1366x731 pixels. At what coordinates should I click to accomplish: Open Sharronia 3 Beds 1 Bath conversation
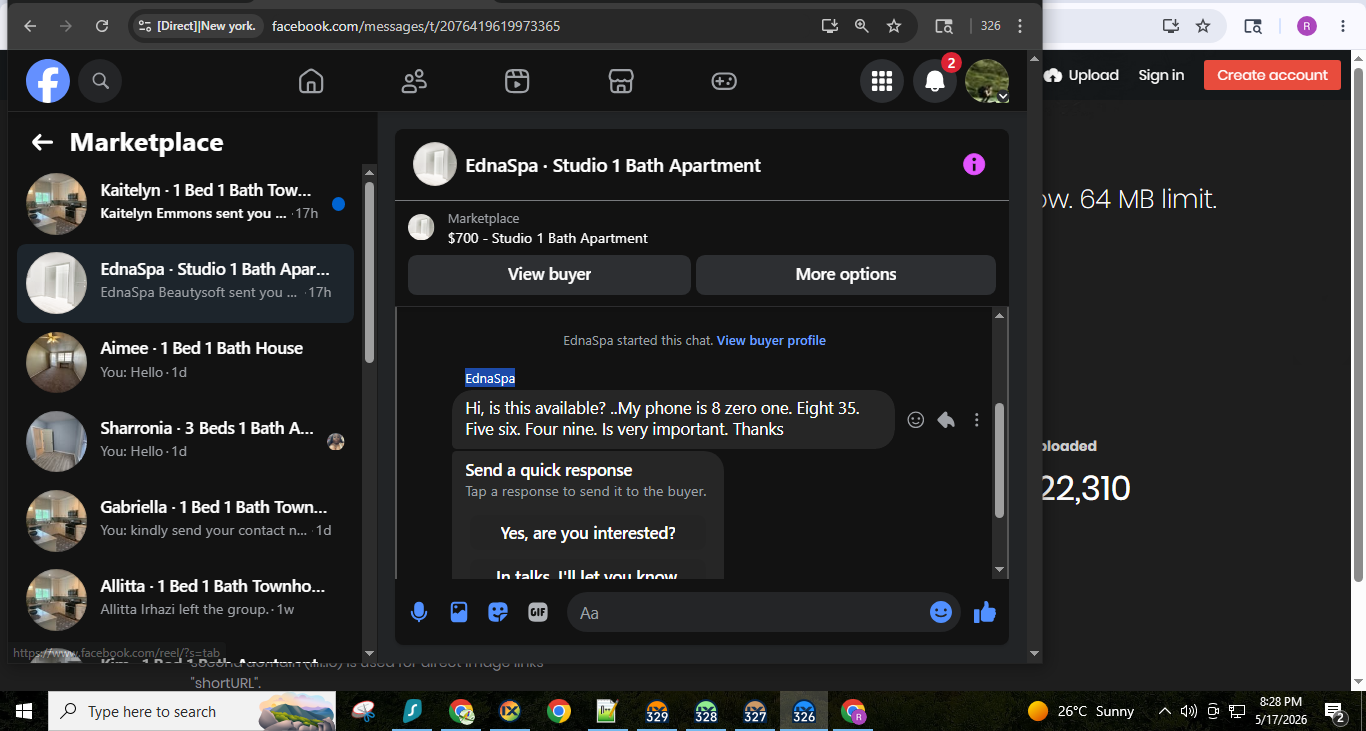click(x=185, y=440)
